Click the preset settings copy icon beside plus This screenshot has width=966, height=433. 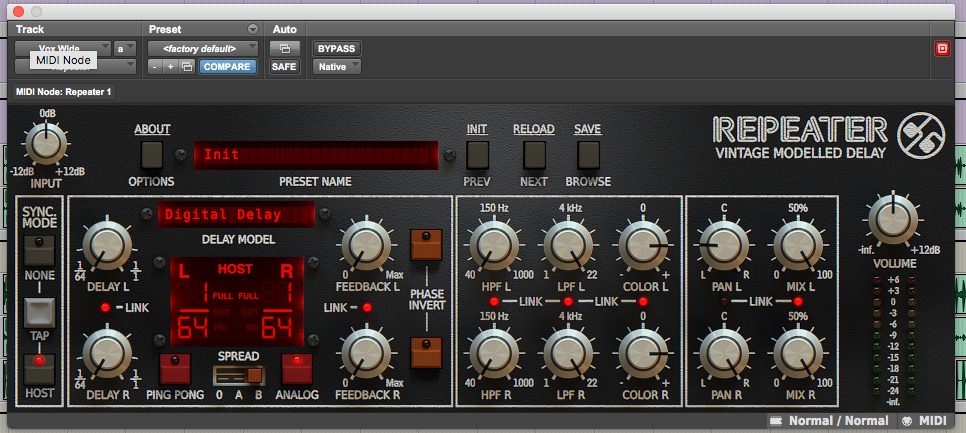[x=187, y=67]
